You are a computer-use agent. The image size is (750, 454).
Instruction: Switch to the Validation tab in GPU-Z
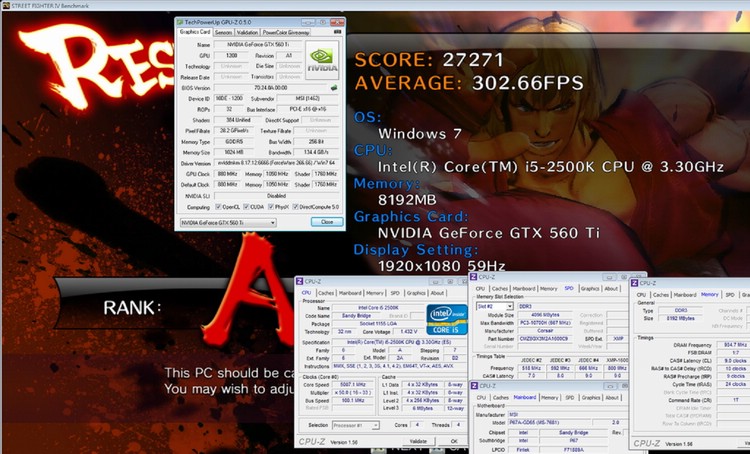pos(247,33)
